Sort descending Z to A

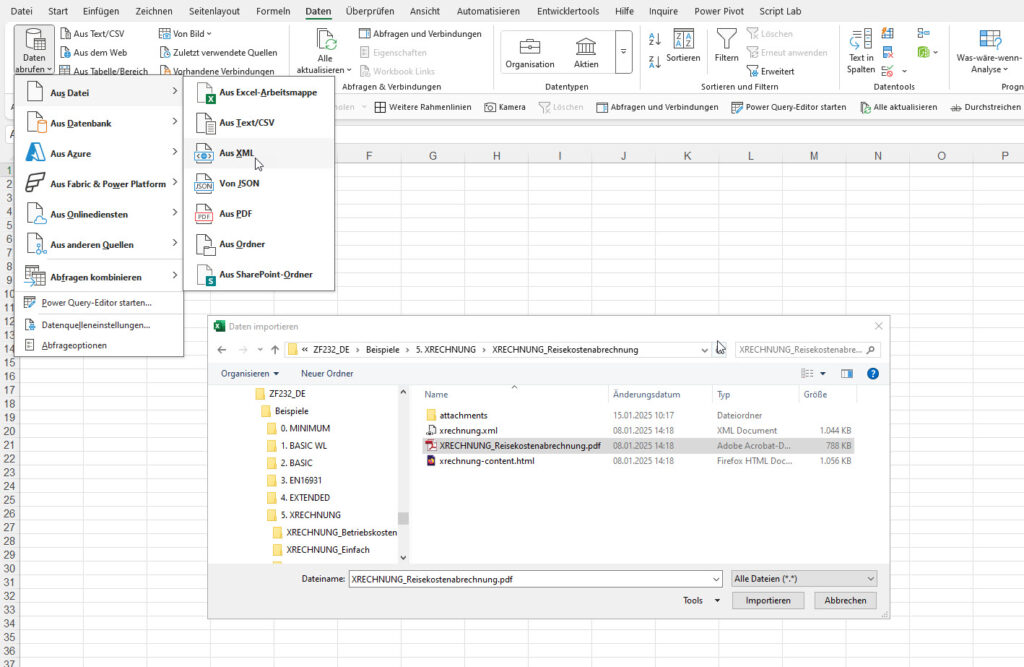tap(654, 62)
